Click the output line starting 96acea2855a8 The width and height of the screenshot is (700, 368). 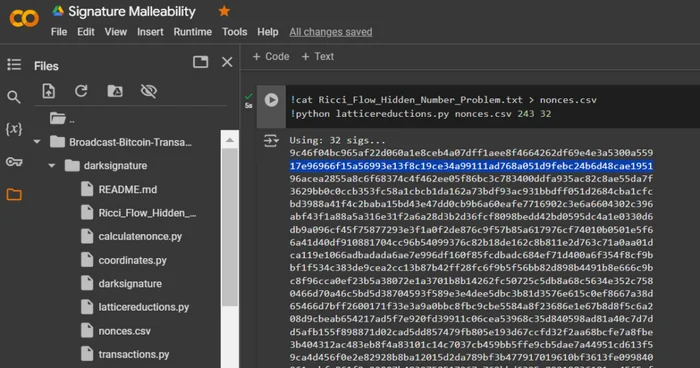click(x=471, y=179)
